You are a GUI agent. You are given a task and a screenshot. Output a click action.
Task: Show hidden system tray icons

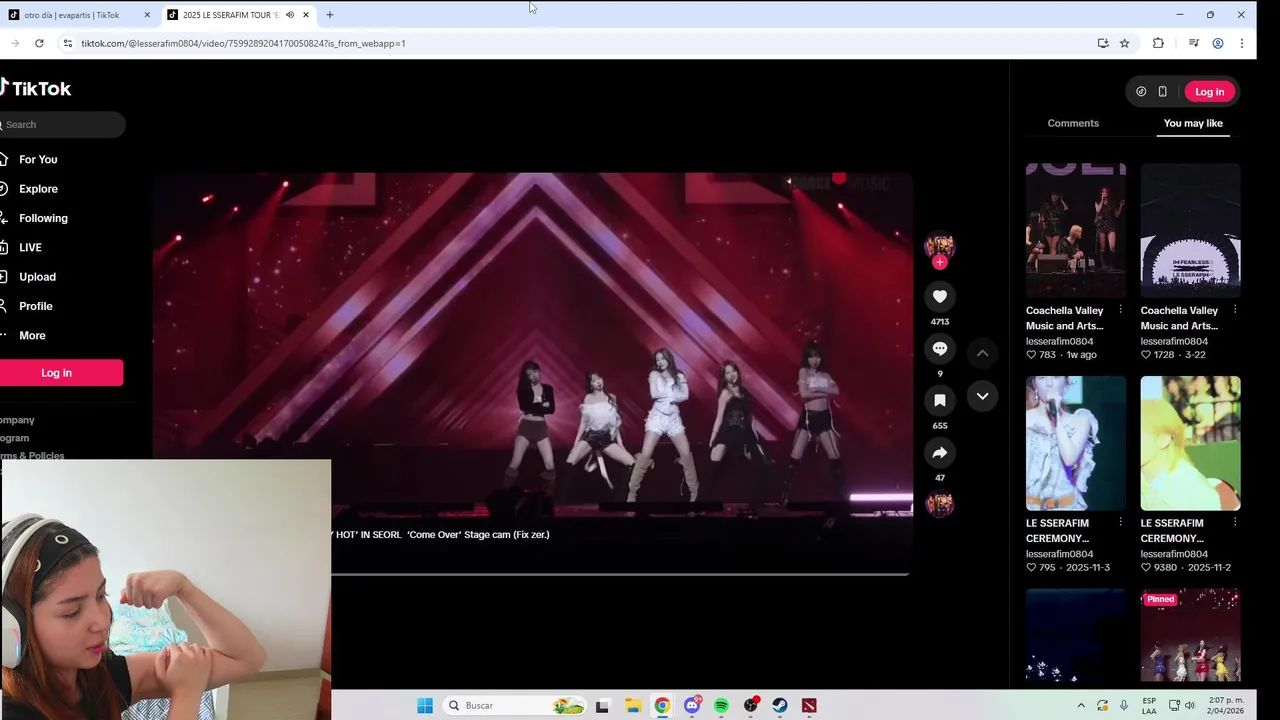(1081, 705)
